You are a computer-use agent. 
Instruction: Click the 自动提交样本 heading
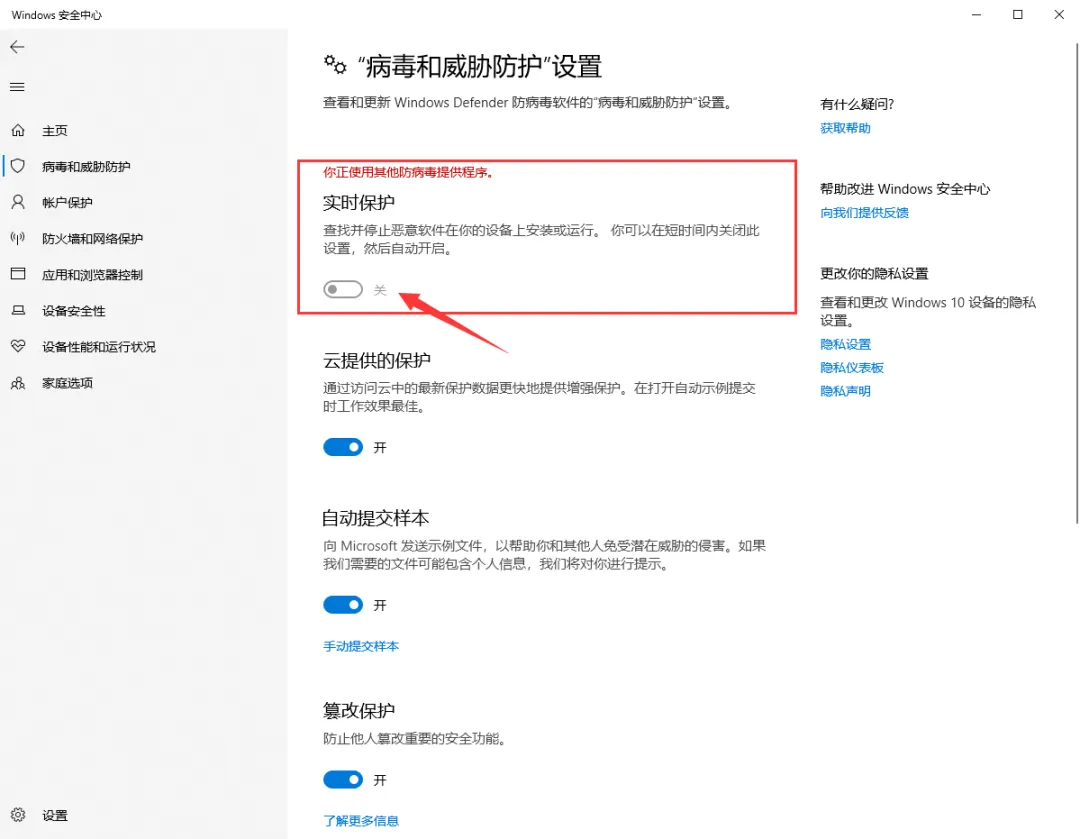point(376,518)
